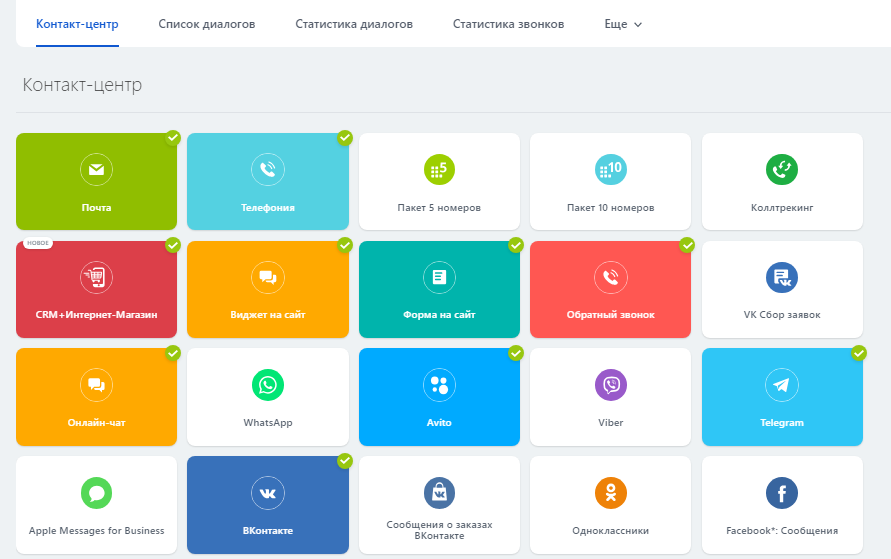The width and height of the screenshot is (891, 559).
Task: Click the Форма на сайт checkmark badge
Action: coord(516,245)
